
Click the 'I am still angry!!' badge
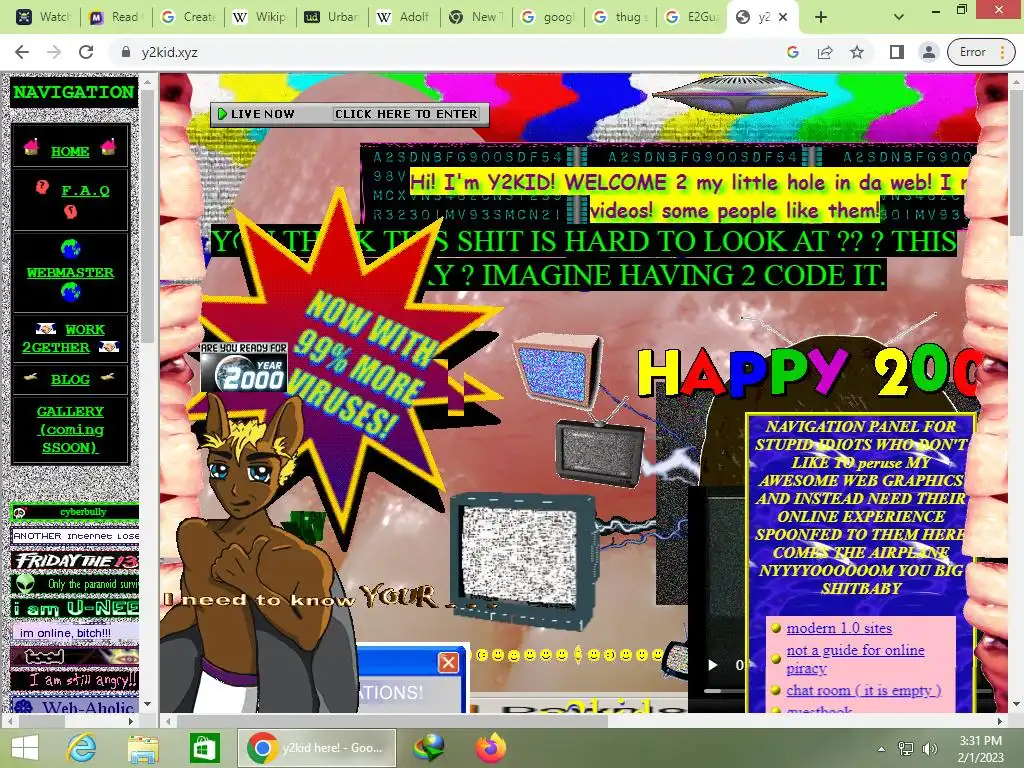74,680
